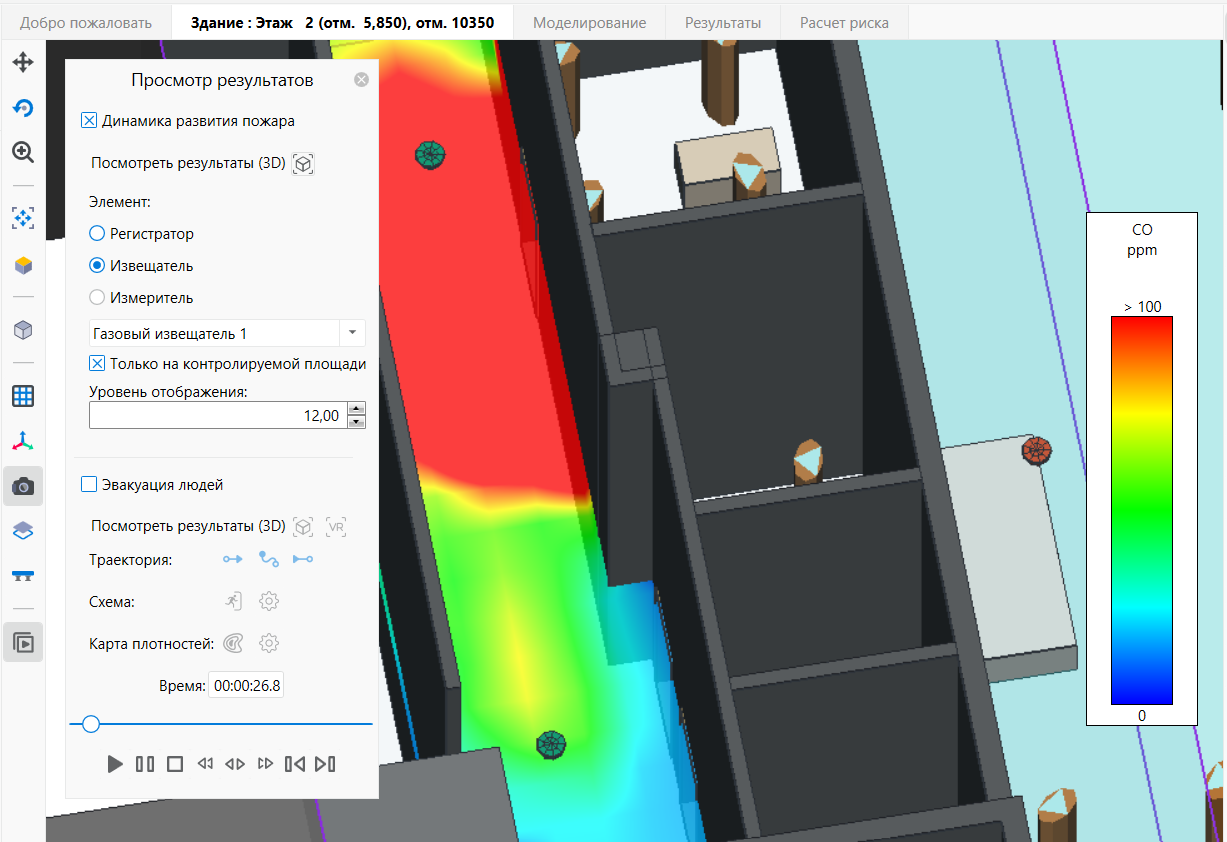1227x842 pixels.
Task: Open the gear settings in Схема row
Action: point(268,601)
